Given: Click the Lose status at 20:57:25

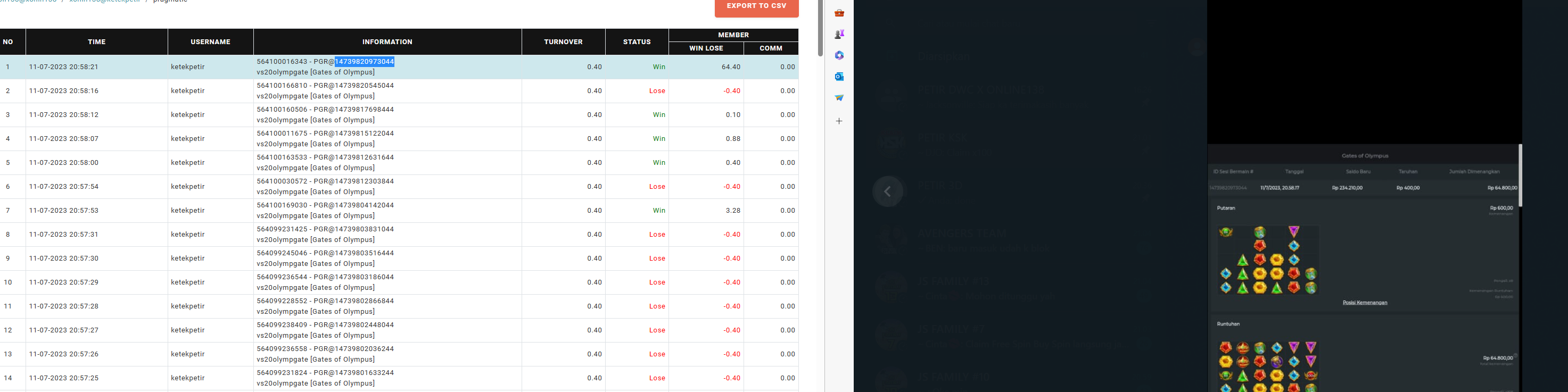Looking at the screenshot, I should point(657,378).
